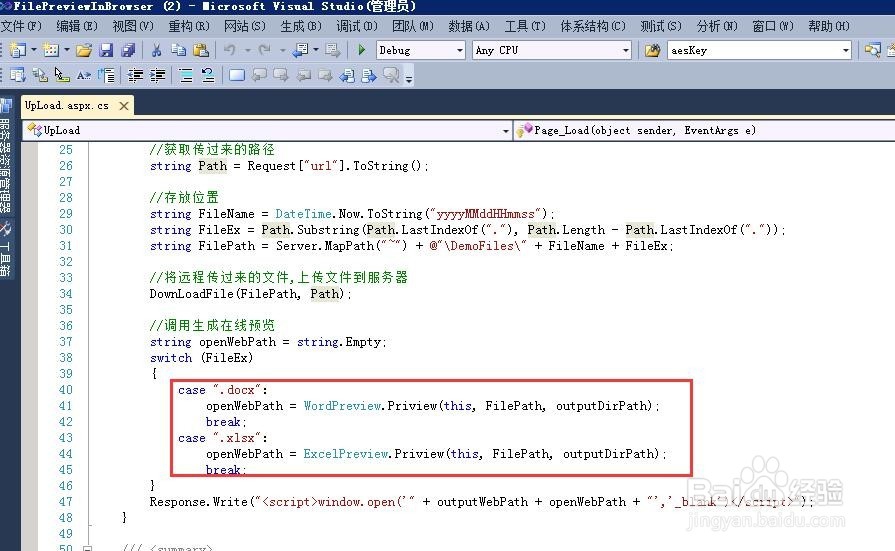The height and width of the screenshot is (551, 895).
Task: Click the Increase Line Indent icon
Action: (x=158, y=75)
